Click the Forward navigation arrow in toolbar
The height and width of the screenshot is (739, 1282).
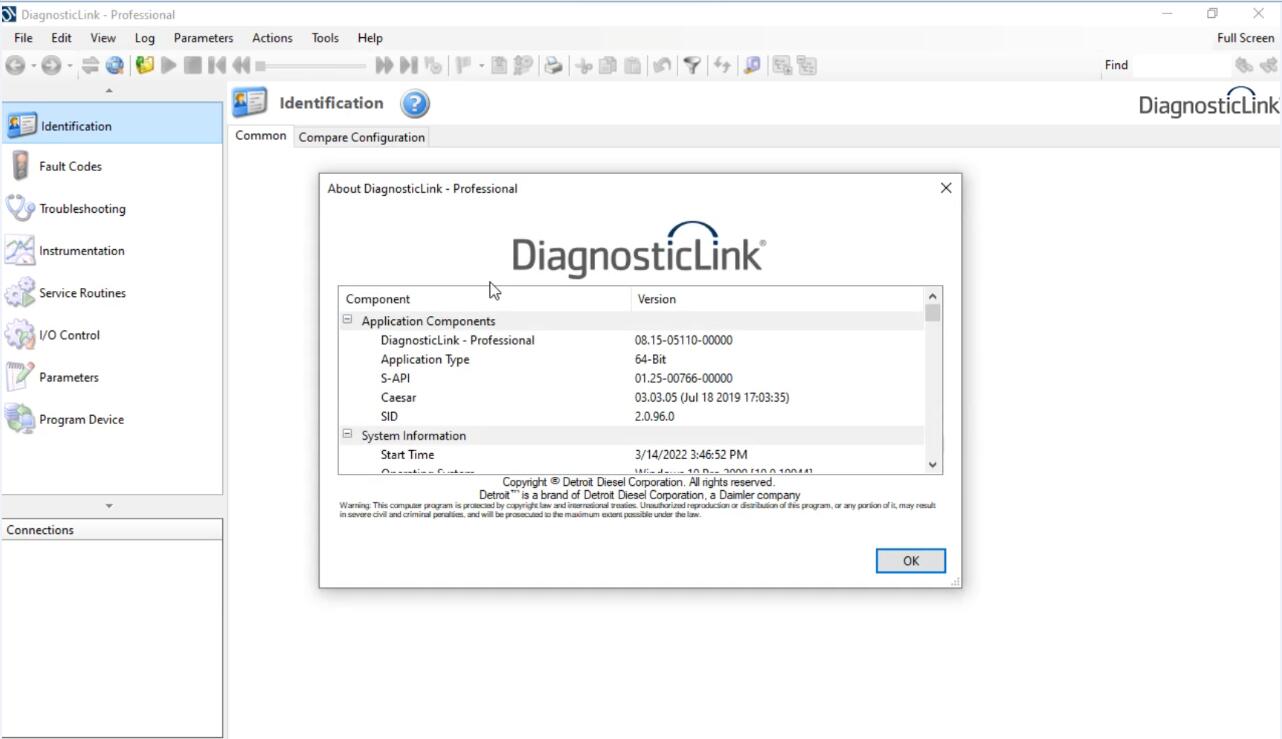point(50,65)
